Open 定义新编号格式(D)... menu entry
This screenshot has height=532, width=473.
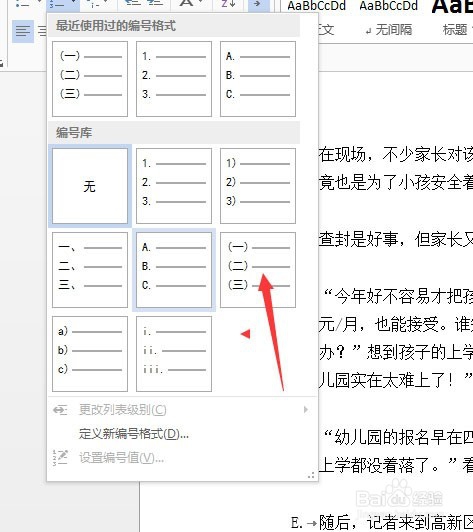(x=183, y=434)
